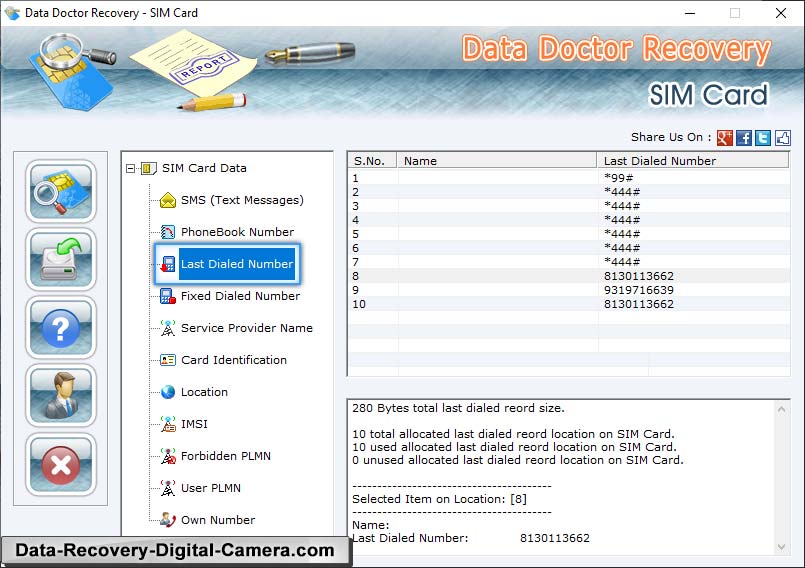Select Last Dialed Number tree item

tap(237, 264)
